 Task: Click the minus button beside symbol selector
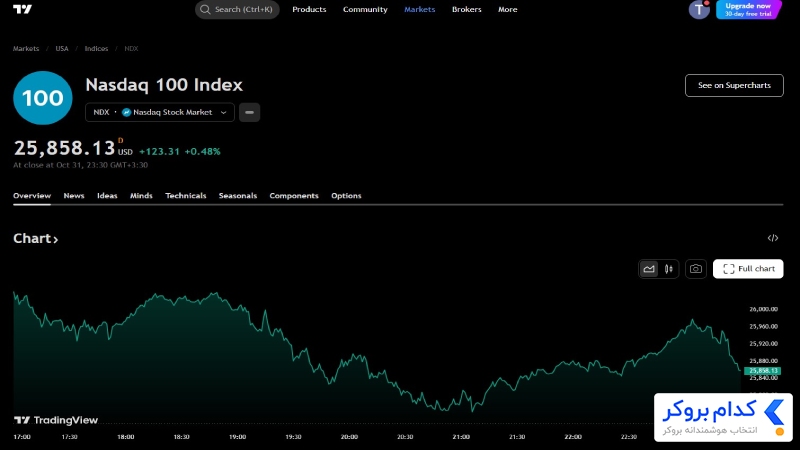[x=249, y=112]
